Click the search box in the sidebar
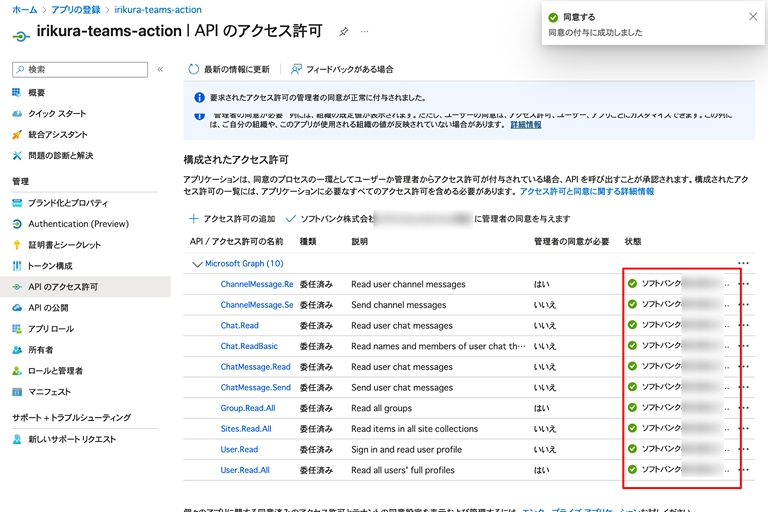 (80, 70)
